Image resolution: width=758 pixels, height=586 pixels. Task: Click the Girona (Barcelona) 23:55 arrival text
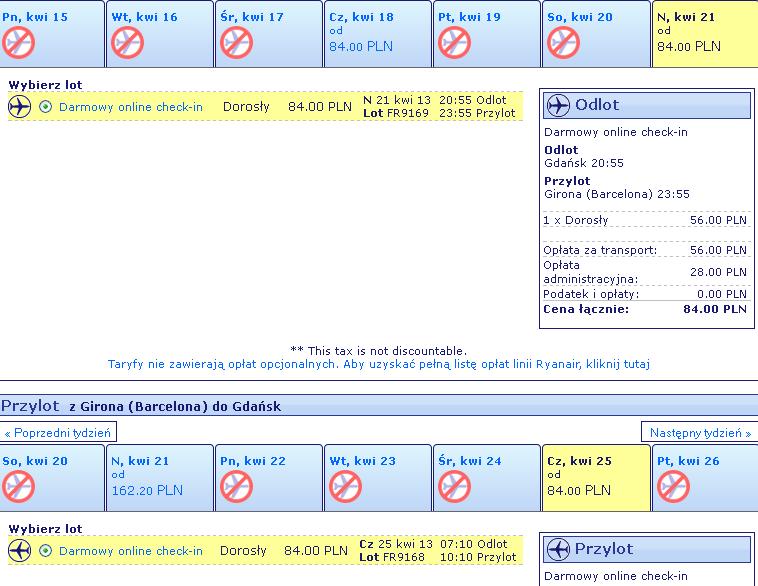(x=617, y=194)
